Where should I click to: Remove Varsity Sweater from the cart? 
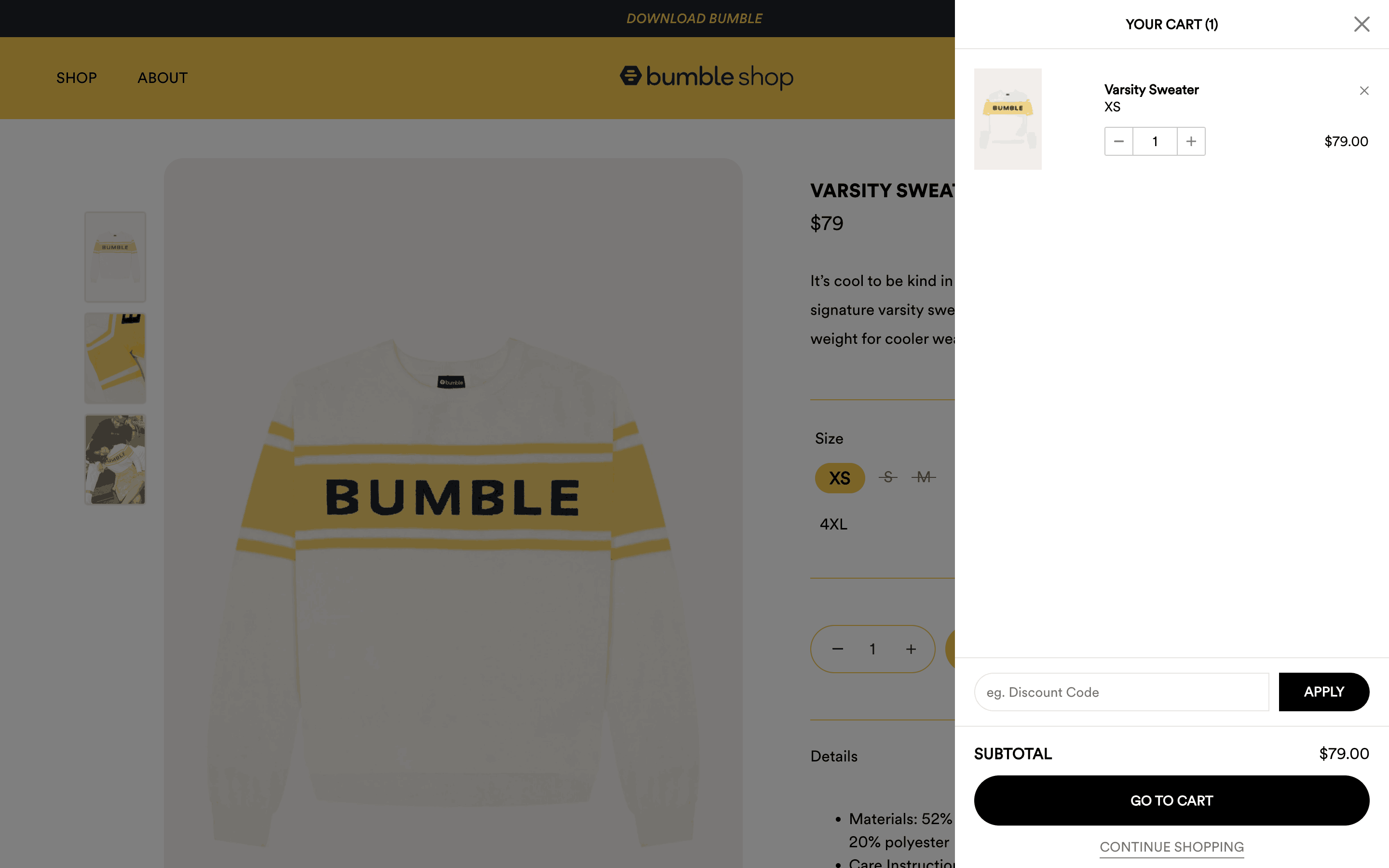pos(1364,91)
